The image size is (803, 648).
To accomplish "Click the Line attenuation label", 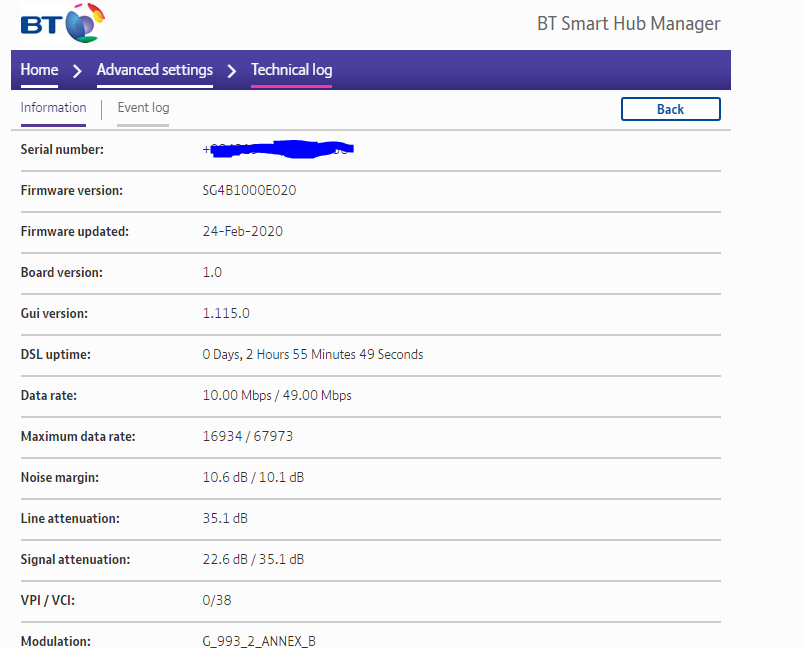I will click(x=70, y=518).
